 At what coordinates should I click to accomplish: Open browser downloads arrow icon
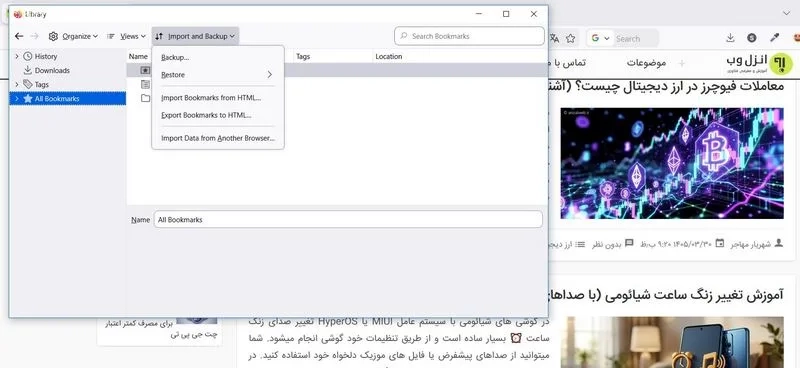[731, 38]
